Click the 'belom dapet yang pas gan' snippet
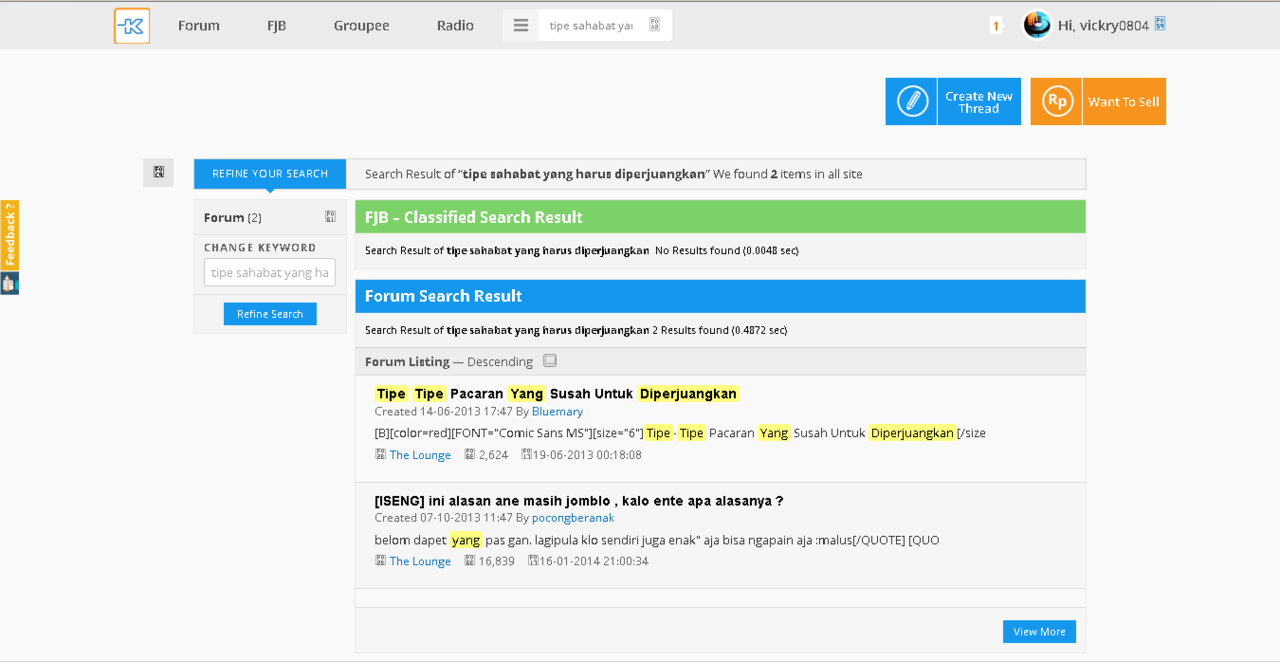This screenshot has width=1280, height=662. tap(657, 540)
